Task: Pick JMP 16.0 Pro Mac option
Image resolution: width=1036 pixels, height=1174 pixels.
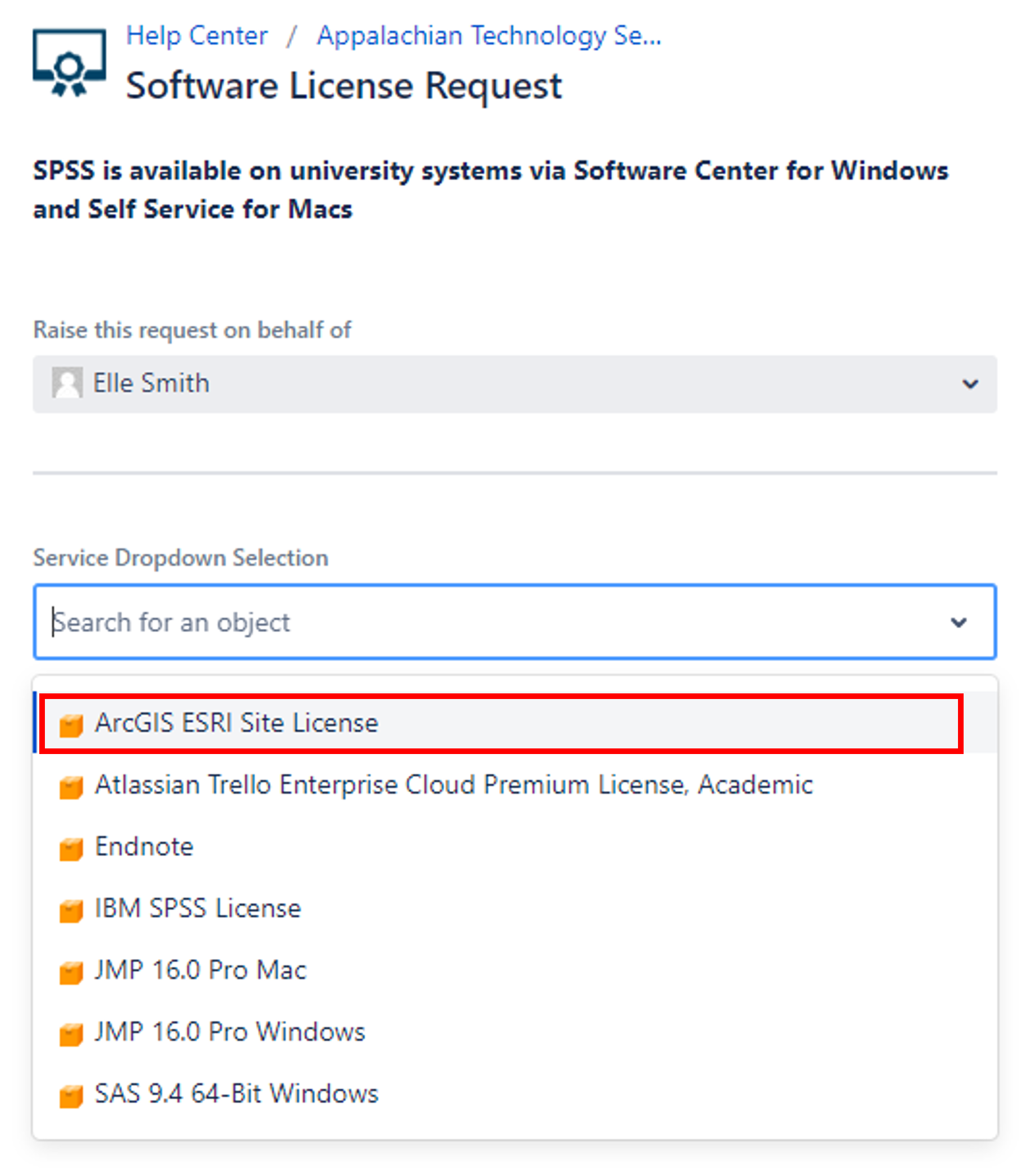Action: pyautogui.click(x=515, y=970)
